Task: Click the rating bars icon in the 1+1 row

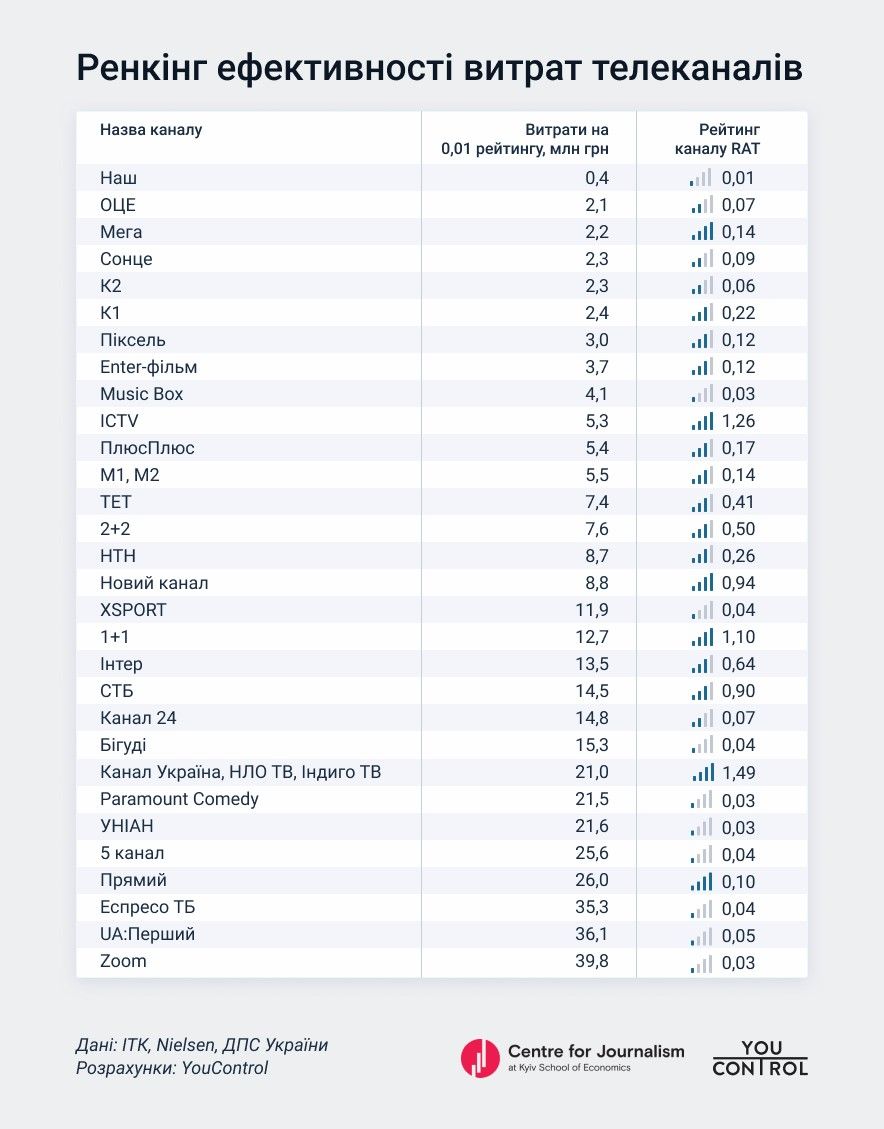Action: click(701, 638)
